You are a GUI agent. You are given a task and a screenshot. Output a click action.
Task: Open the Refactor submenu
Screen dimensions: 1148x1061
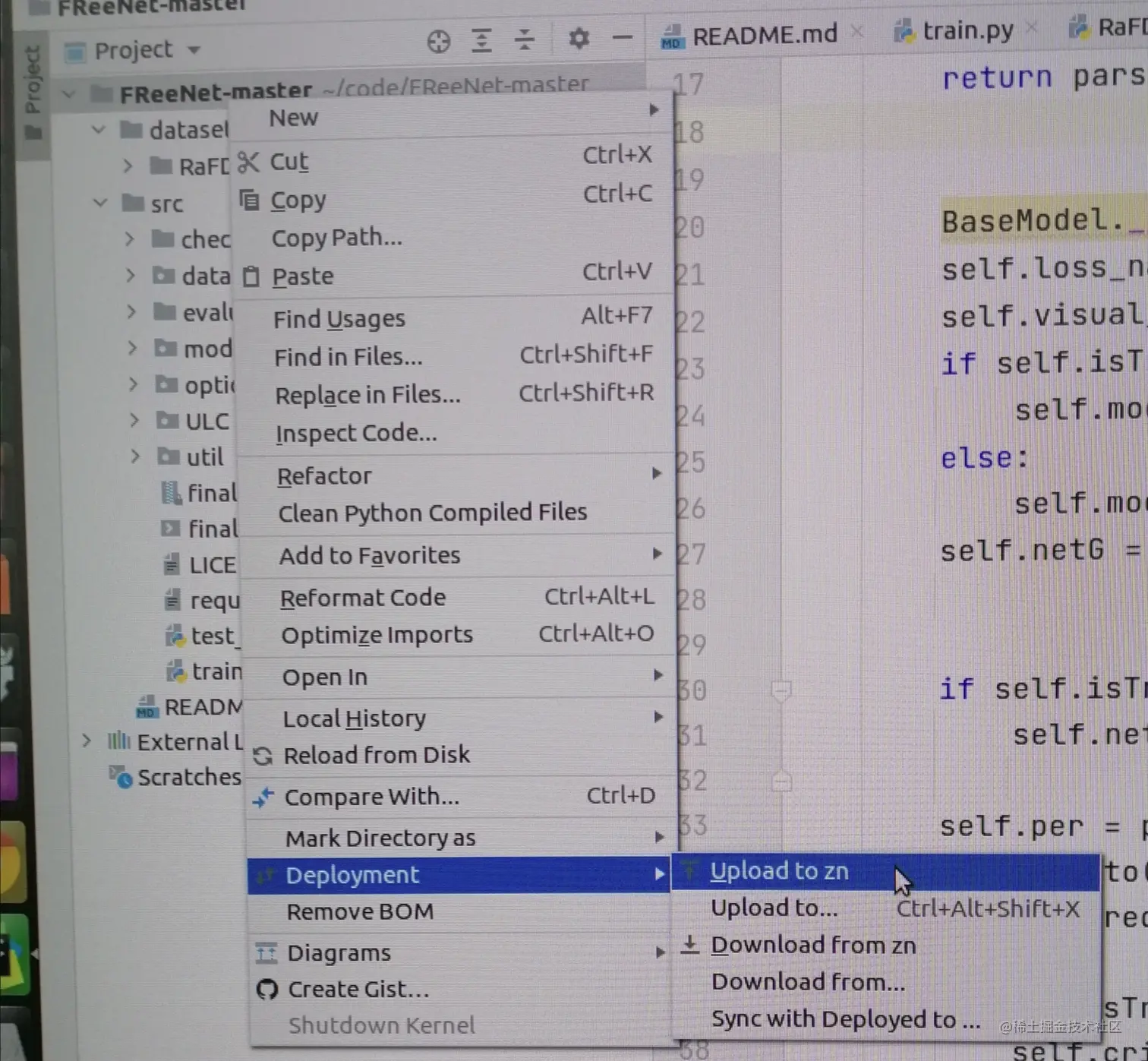456,475
